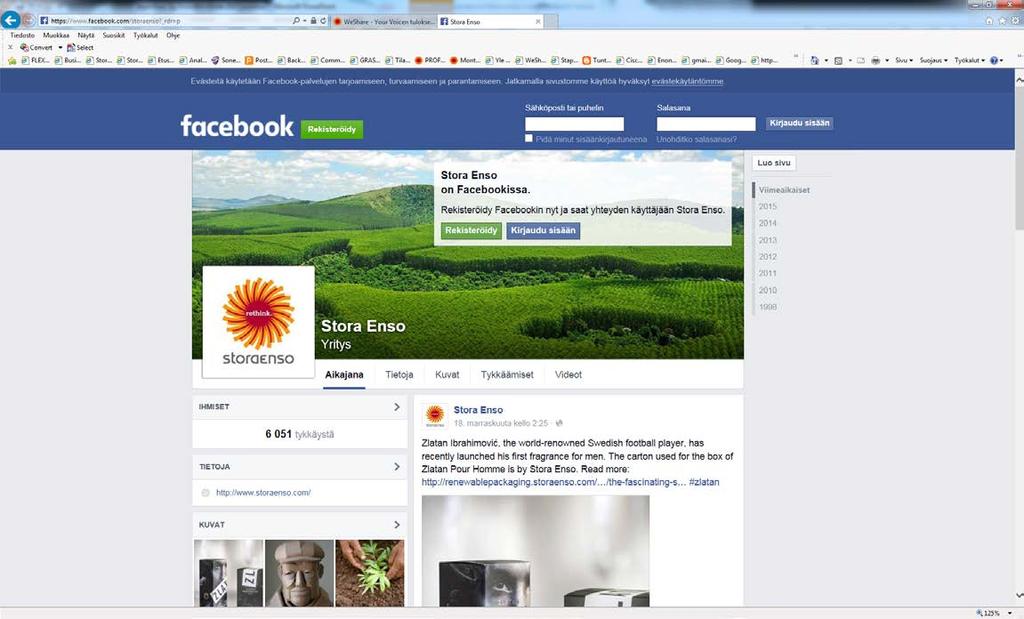
Task: Switch to the WeShare browser tab
Action: pos(383,22)
